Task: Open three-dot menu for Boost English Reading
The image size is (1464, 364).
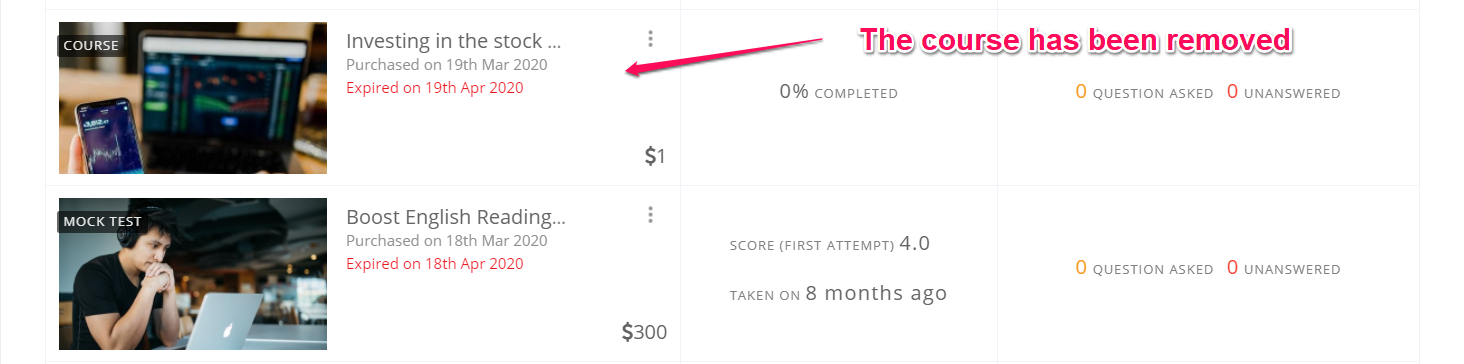Action: click(650, 215)
